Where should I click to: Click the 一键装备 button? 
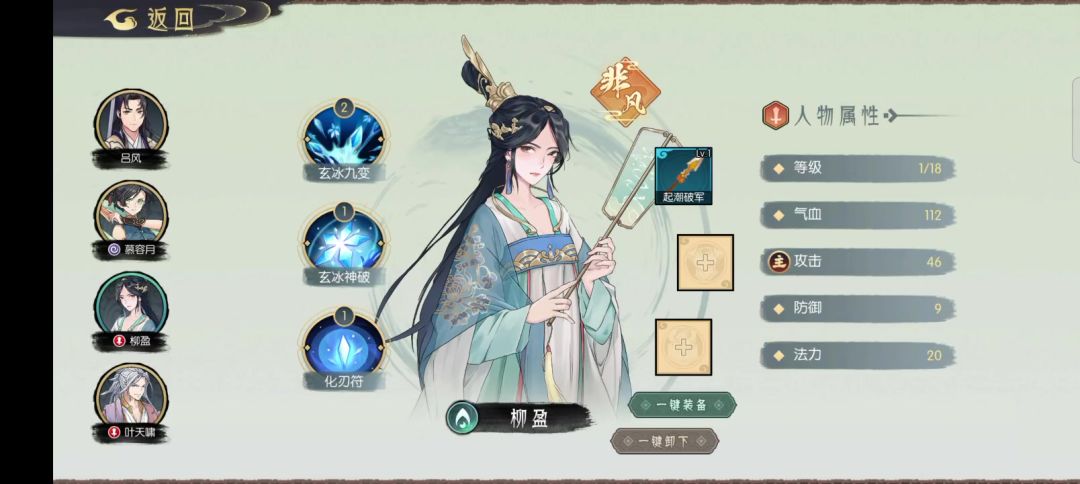[682, 405]
